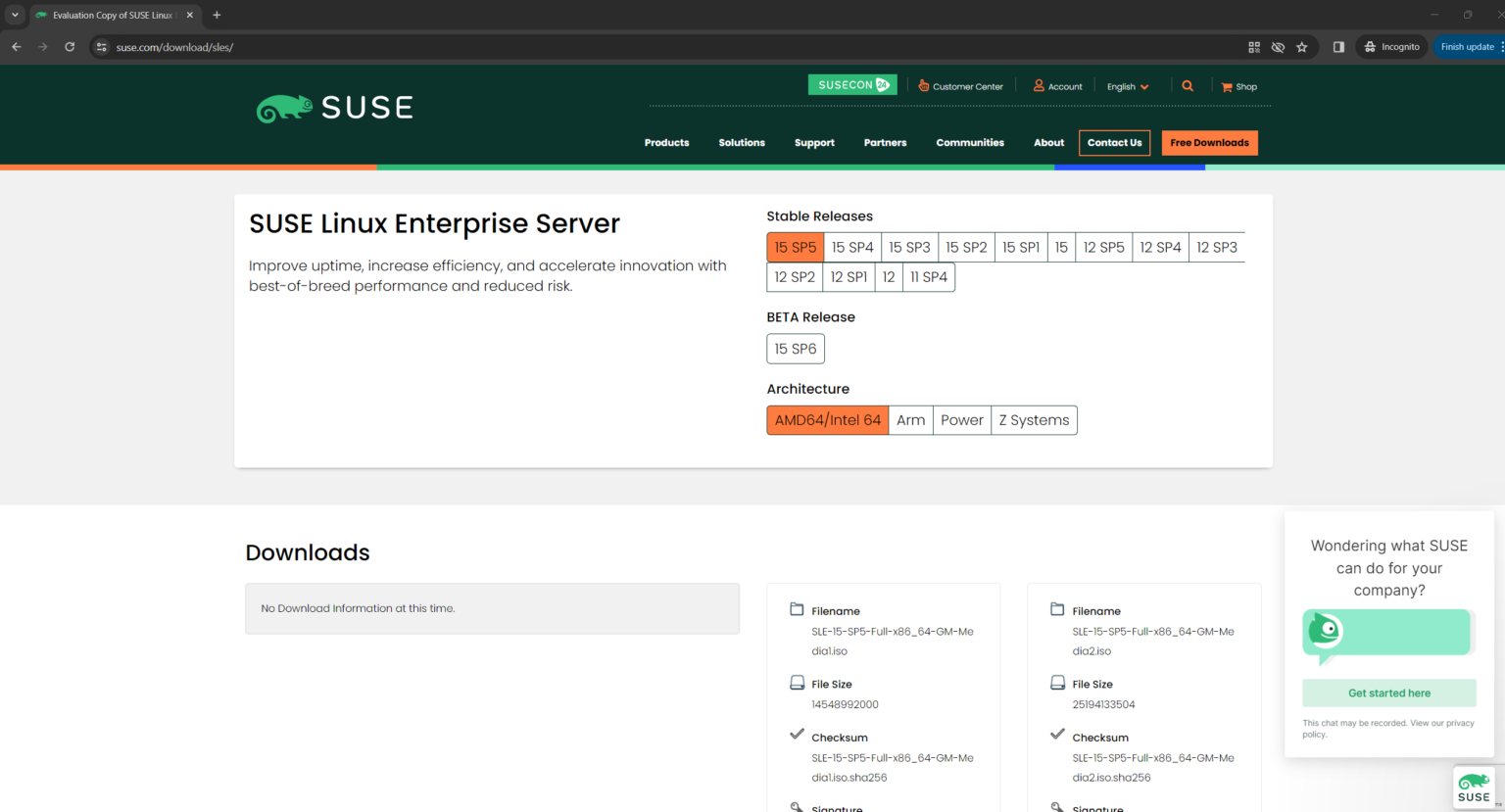
Task: Open the browser tab list chevron
Action: tap(14, 15)
